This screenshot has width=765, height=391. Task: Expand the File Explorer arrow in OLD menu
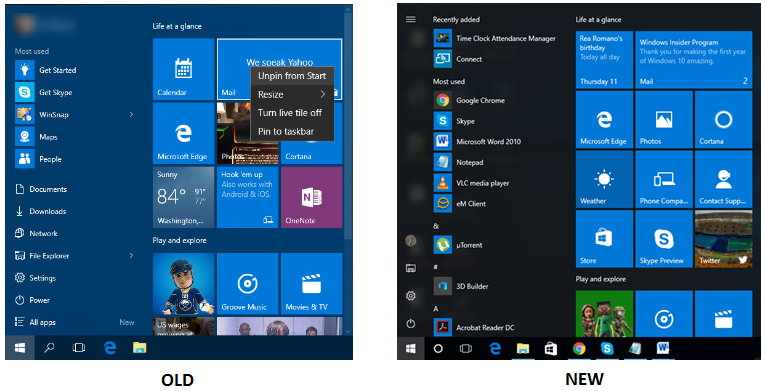pyautogui.click(x=131, y=255)
